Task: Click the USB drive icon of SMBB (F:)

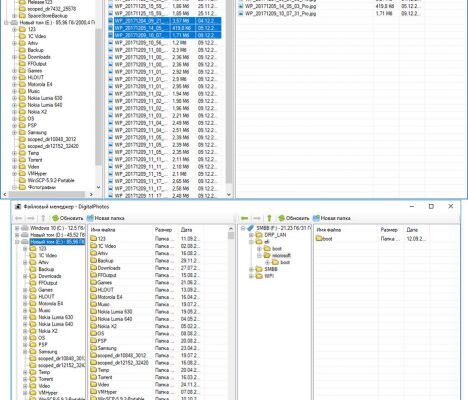Action: pos(251,228)
